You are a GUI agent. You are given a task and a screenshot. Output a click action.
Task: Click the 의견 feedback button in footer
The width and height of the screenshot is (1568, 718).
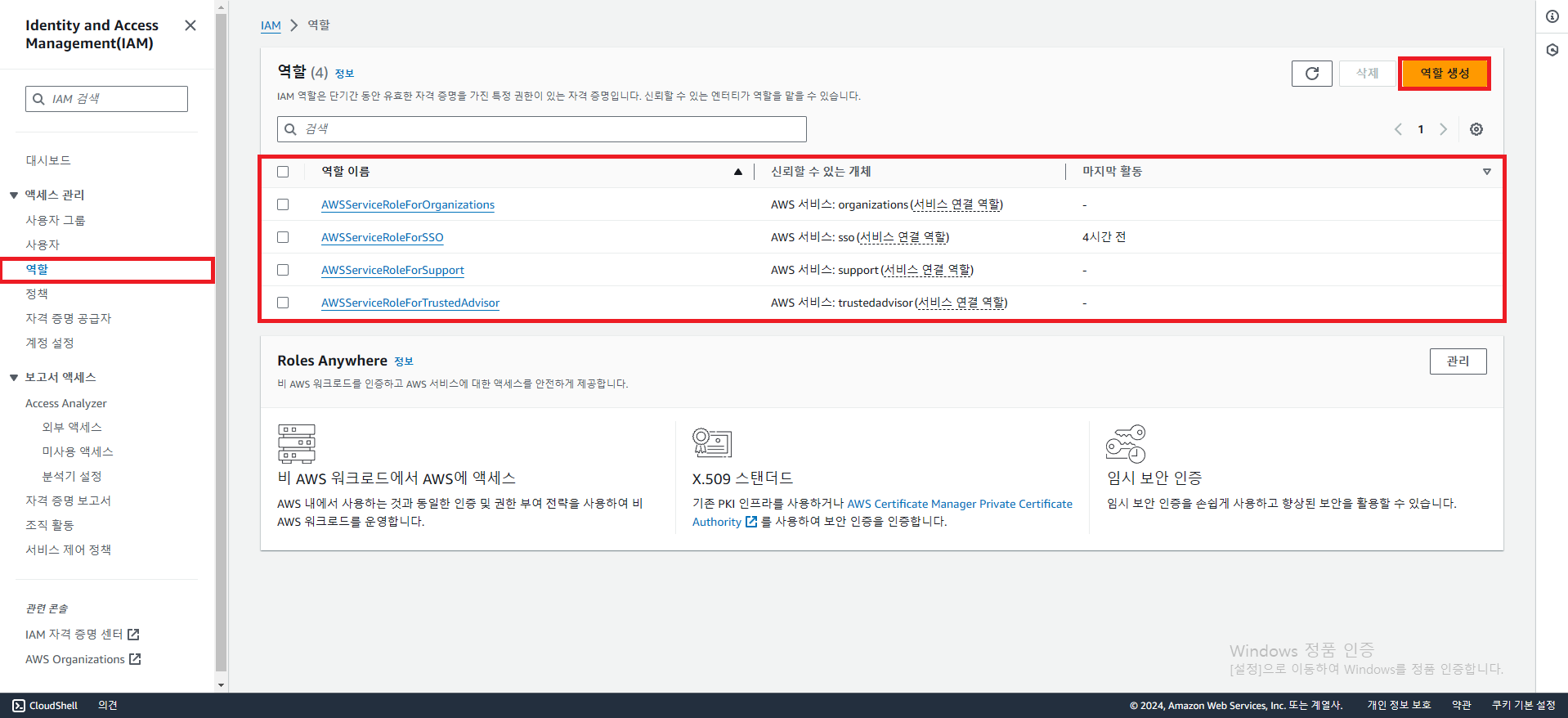(x=108, y=705)
